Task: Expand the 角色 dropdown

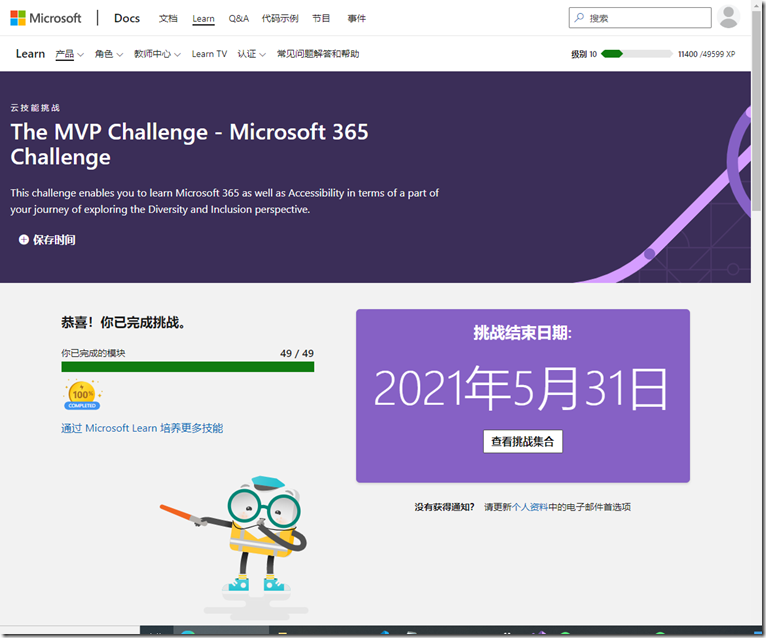Action: click(108, 54)
